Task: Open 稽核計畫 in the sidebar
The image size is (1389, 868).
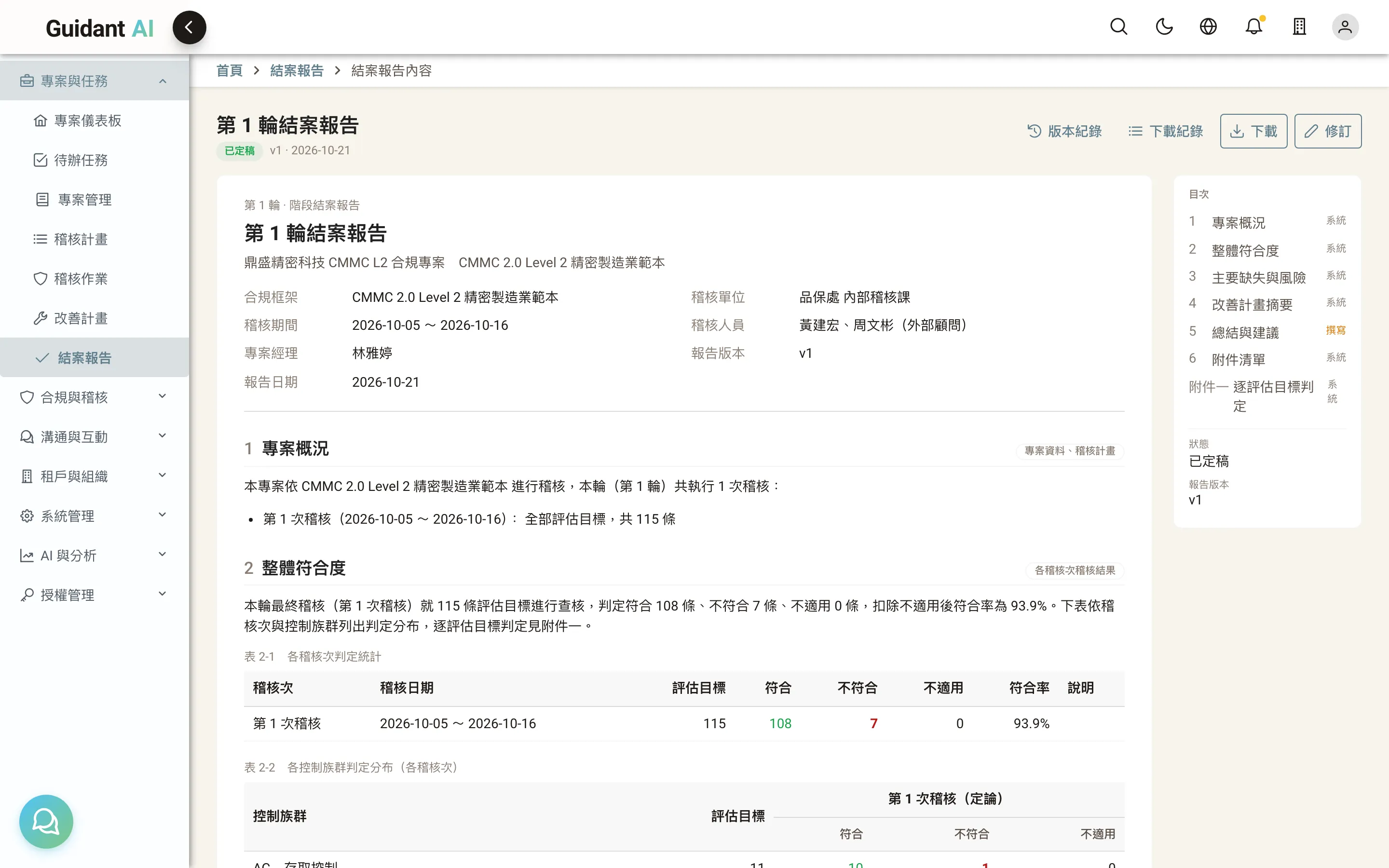Action: click(x=94, y=239)
